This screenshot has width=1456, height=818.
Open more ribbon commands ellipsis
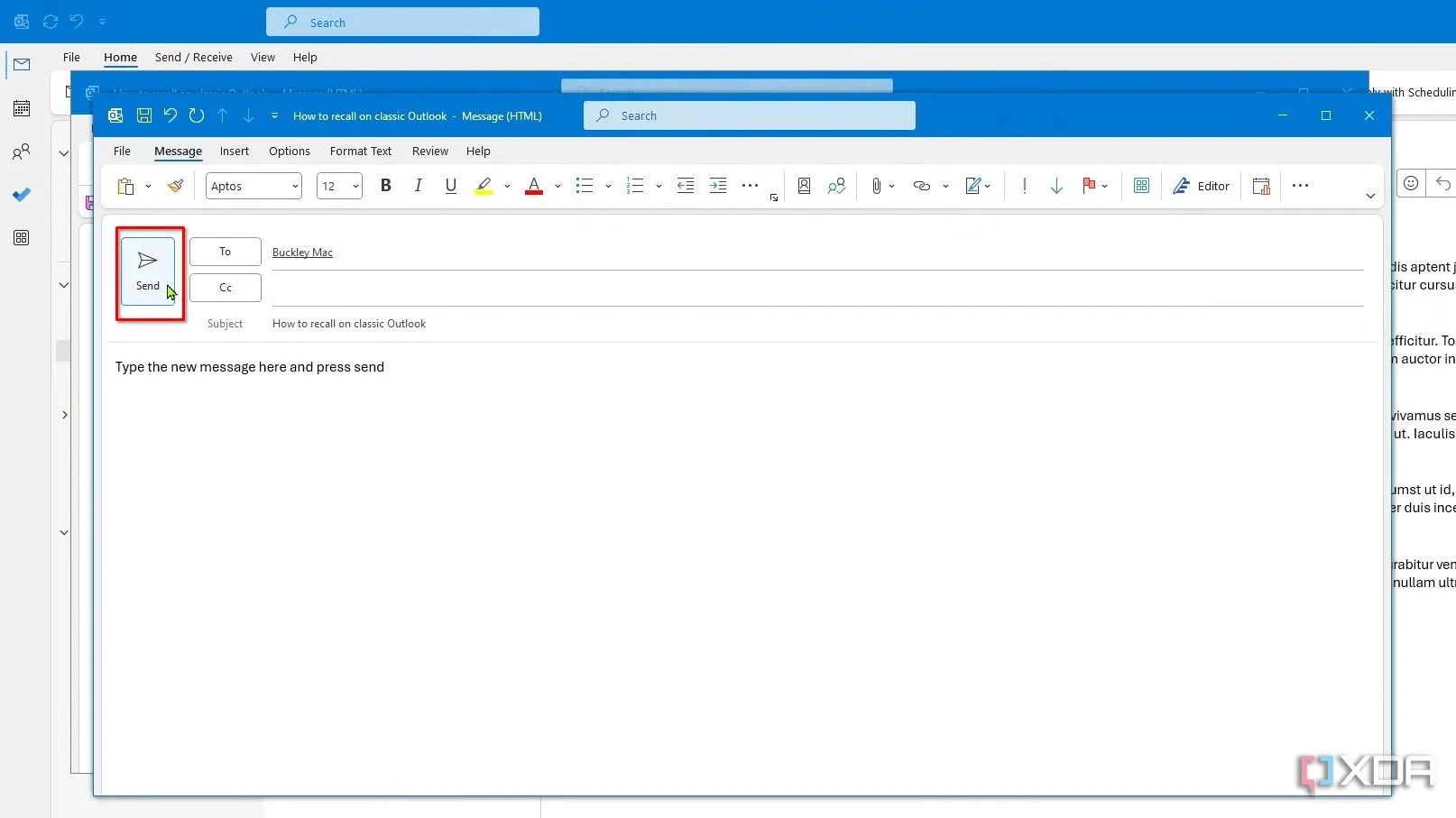tap(1300, 186)
